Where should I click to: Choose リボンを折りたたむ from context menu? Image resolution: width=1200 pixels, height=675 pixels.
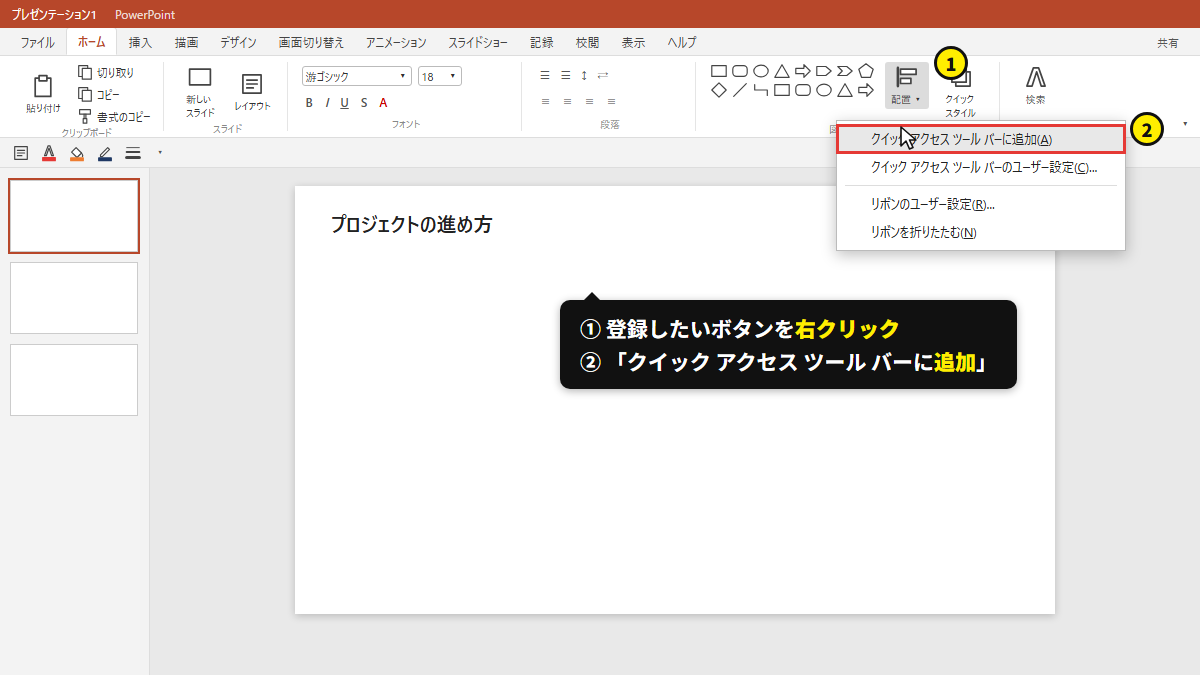(981, 232)
